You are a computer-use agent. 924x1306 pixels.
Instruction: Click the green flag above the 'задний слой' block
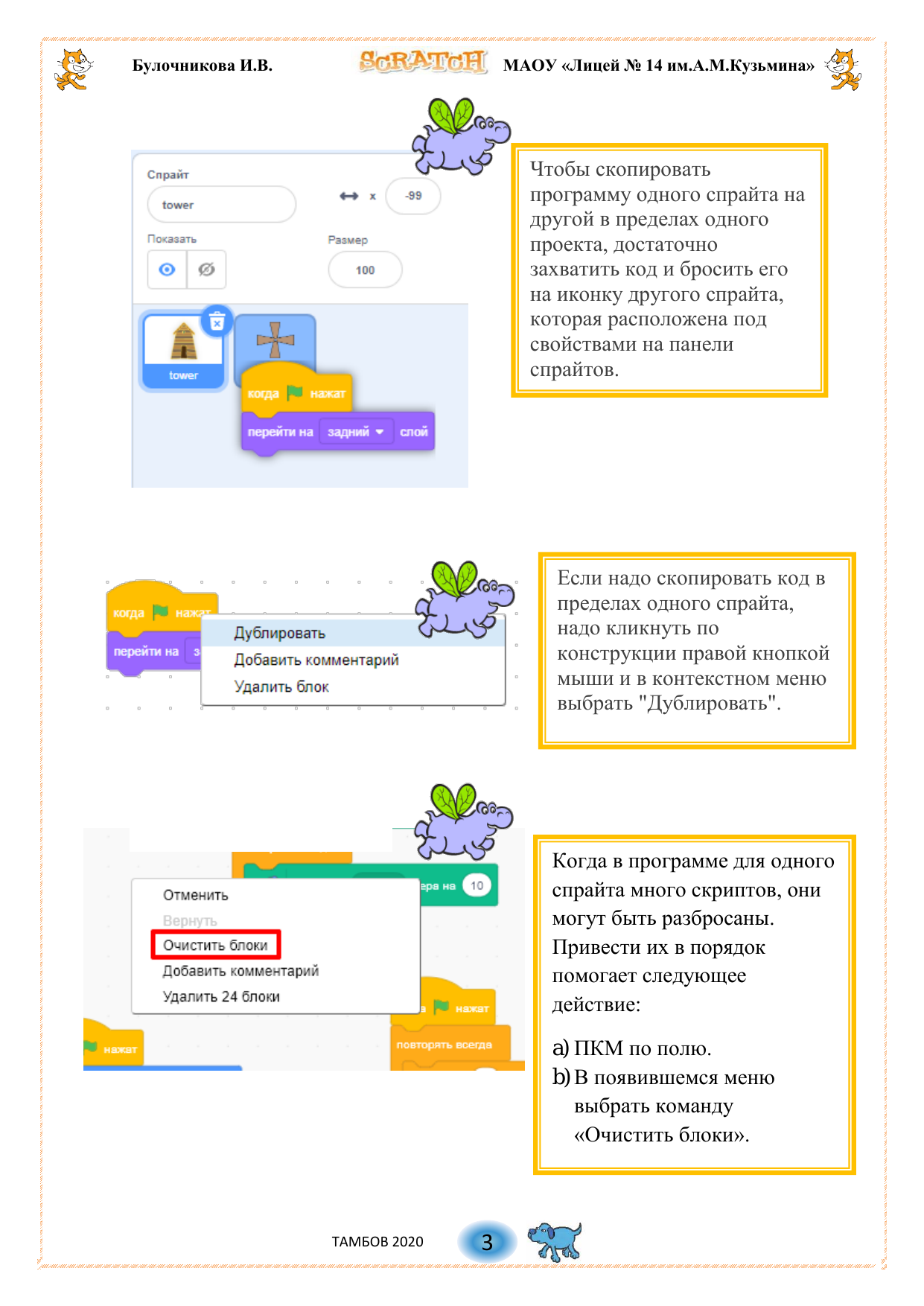295,392
